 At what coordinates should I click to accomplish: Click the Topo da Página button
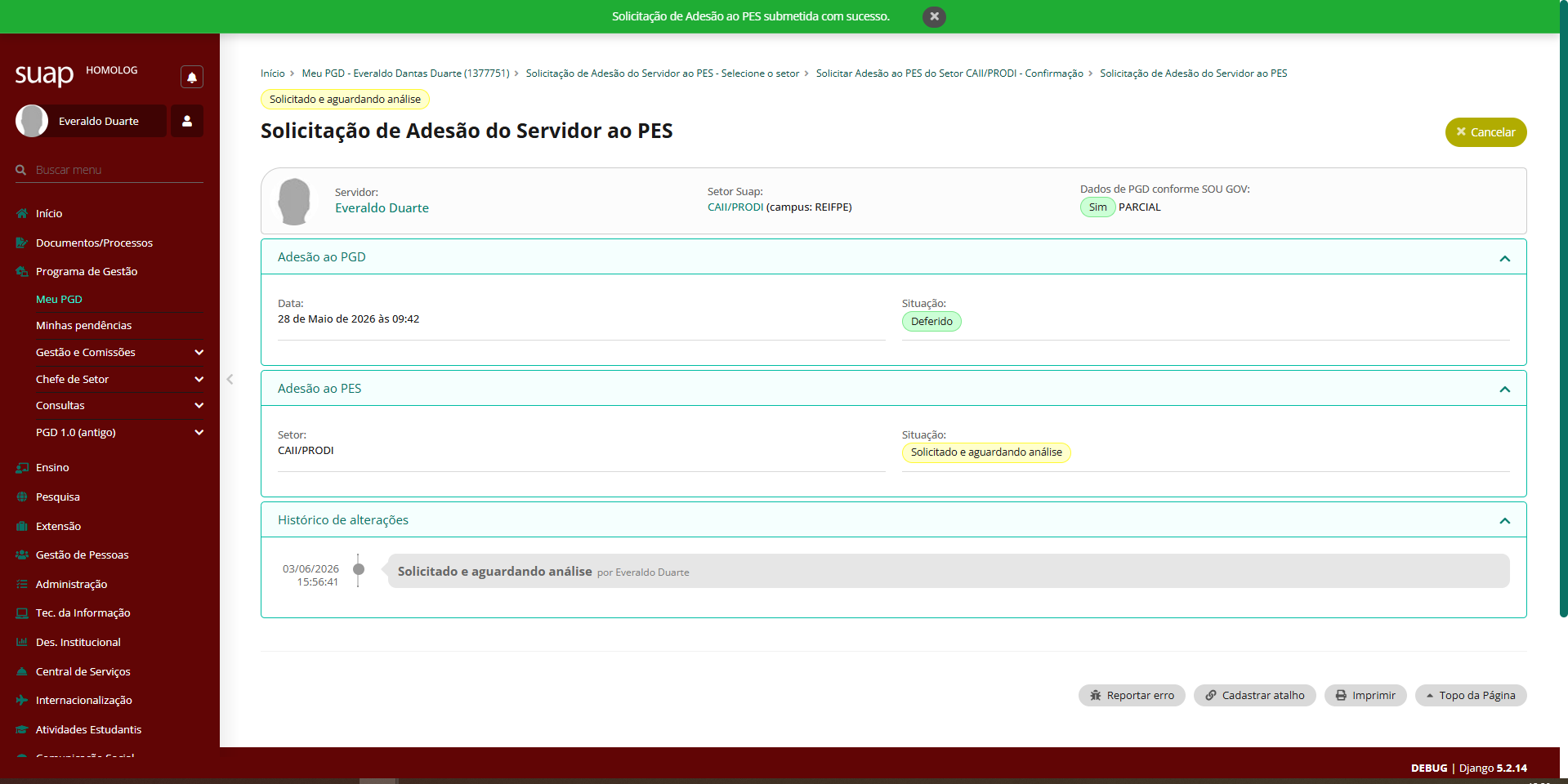[1471, 695]
